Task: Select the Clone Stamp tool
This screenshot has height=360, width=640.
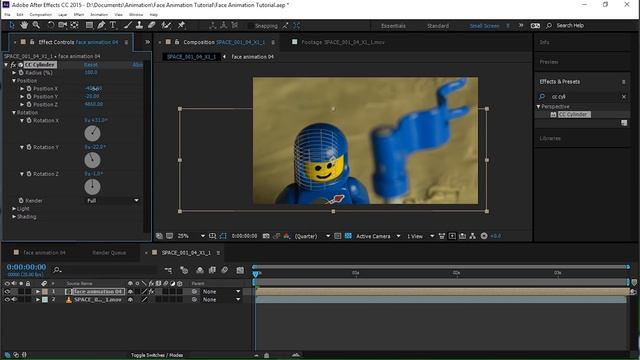Action: pos(139,25)
